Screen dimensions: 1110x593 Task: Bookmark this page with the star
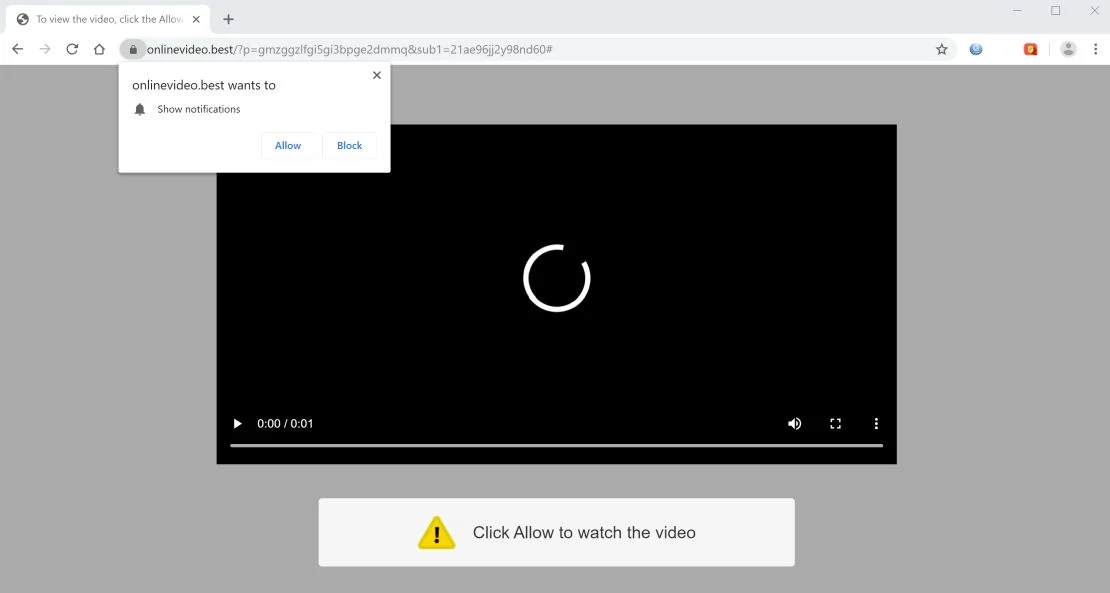click(x=942, y=50)
